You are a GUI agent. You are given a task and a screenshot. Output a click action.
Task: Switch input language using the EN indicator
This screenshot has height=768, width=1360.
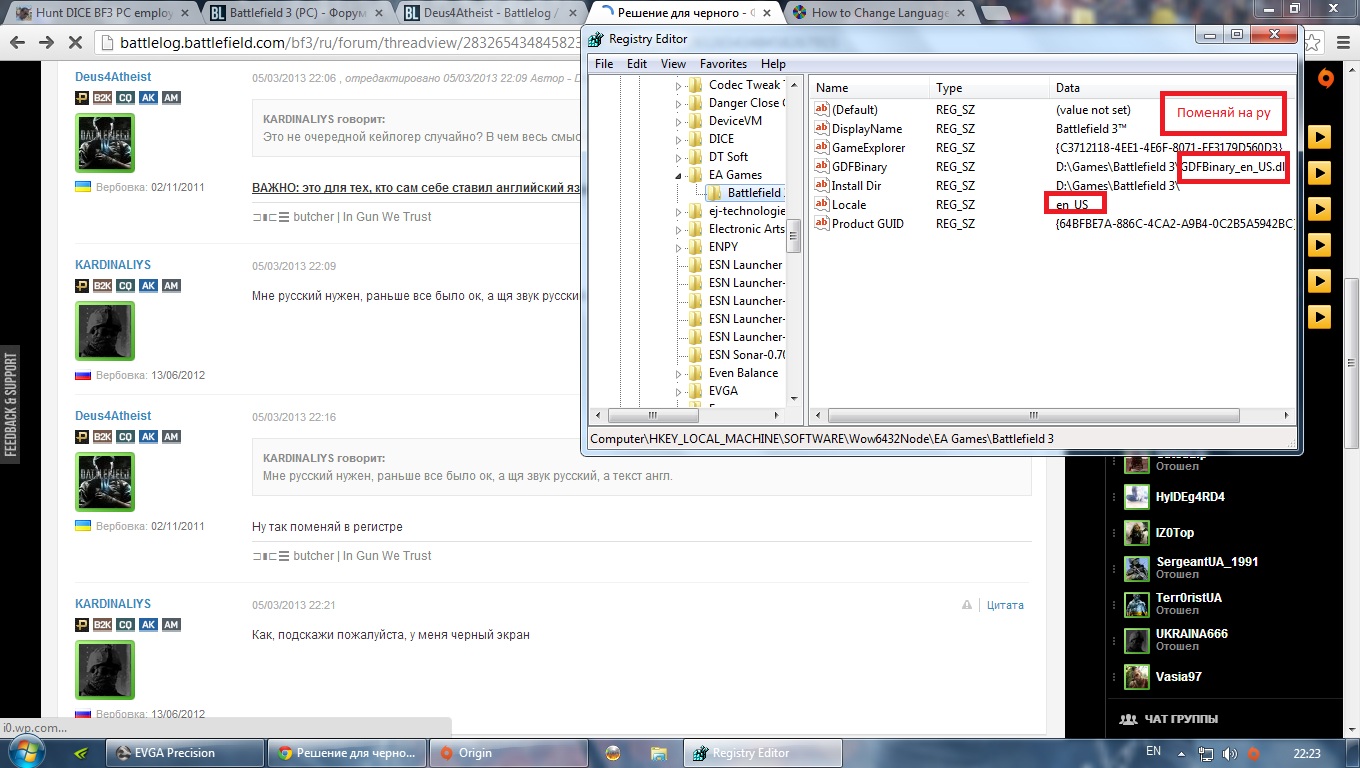pos(1153,752)
